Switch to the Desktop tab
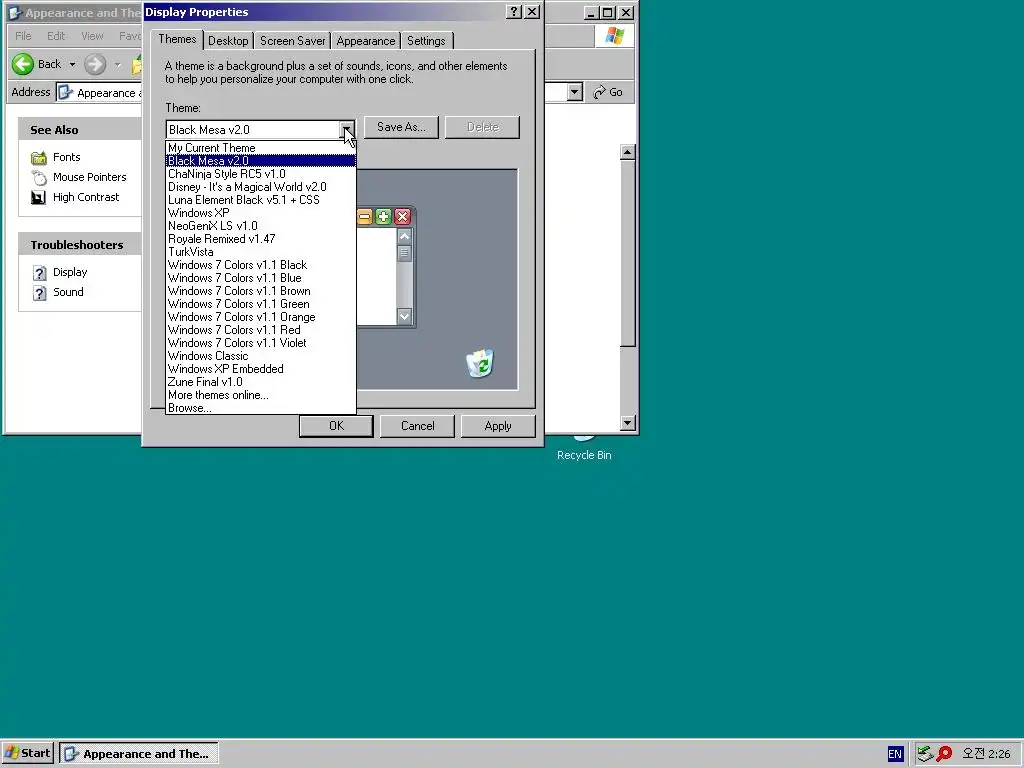This screenshot has width=1024, height=768. 228,40
